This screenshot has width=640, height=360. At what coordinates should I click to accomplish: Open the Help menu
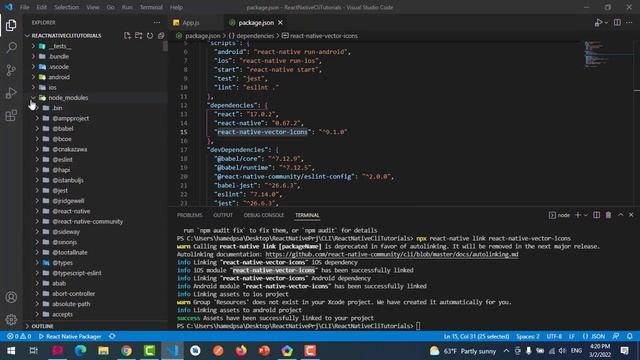tap(176, 7)
